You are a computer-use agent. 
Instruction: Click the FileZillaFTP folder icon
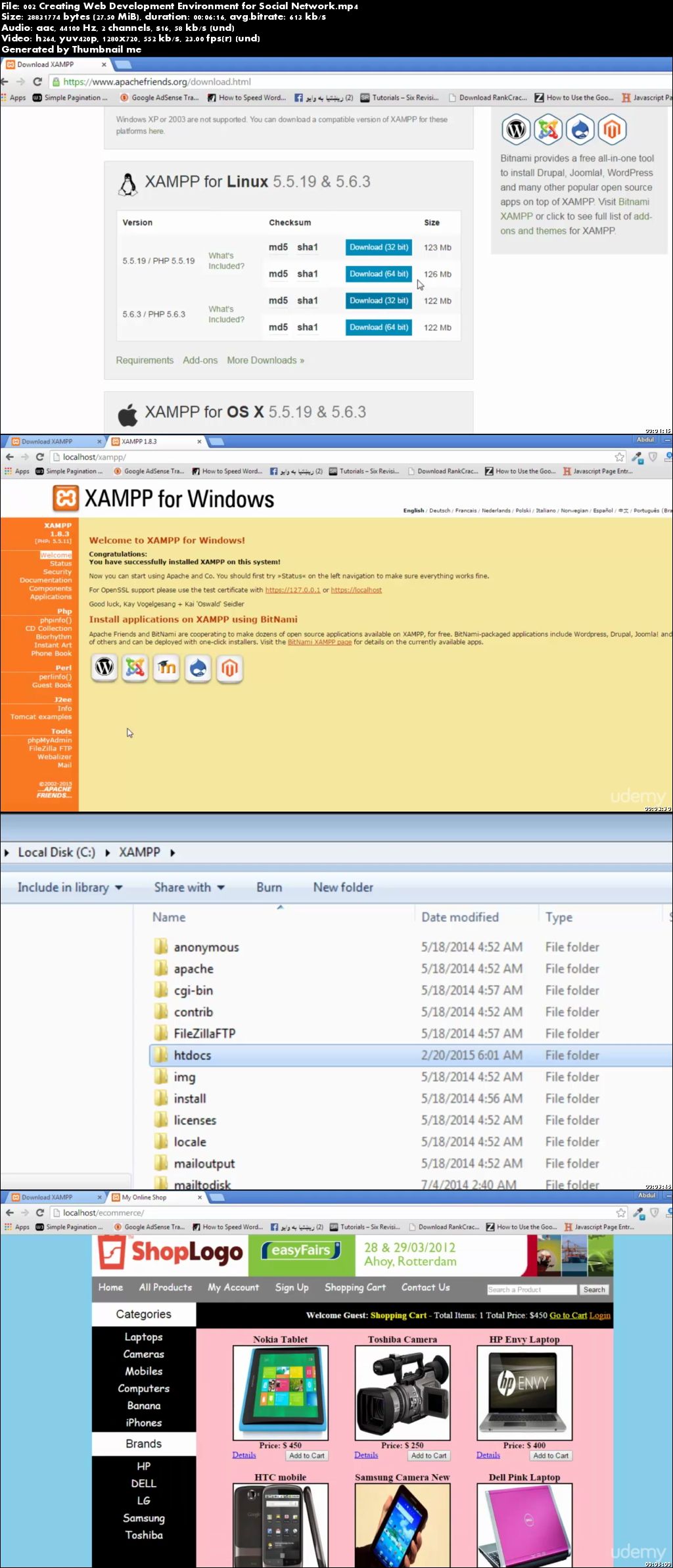pos(160,1033)
